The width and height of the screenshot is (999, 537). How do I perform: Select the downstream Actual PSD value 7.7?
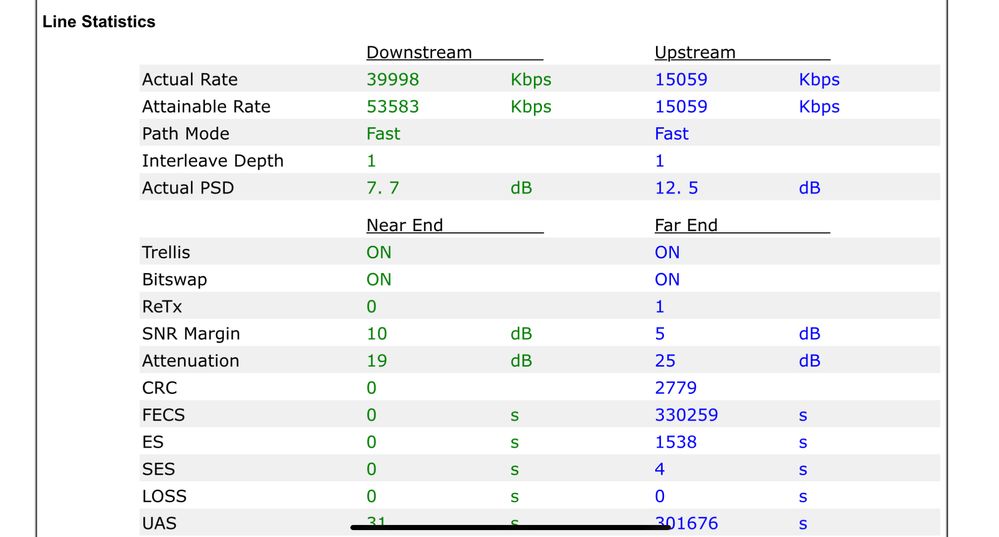[x=384, y=188]
